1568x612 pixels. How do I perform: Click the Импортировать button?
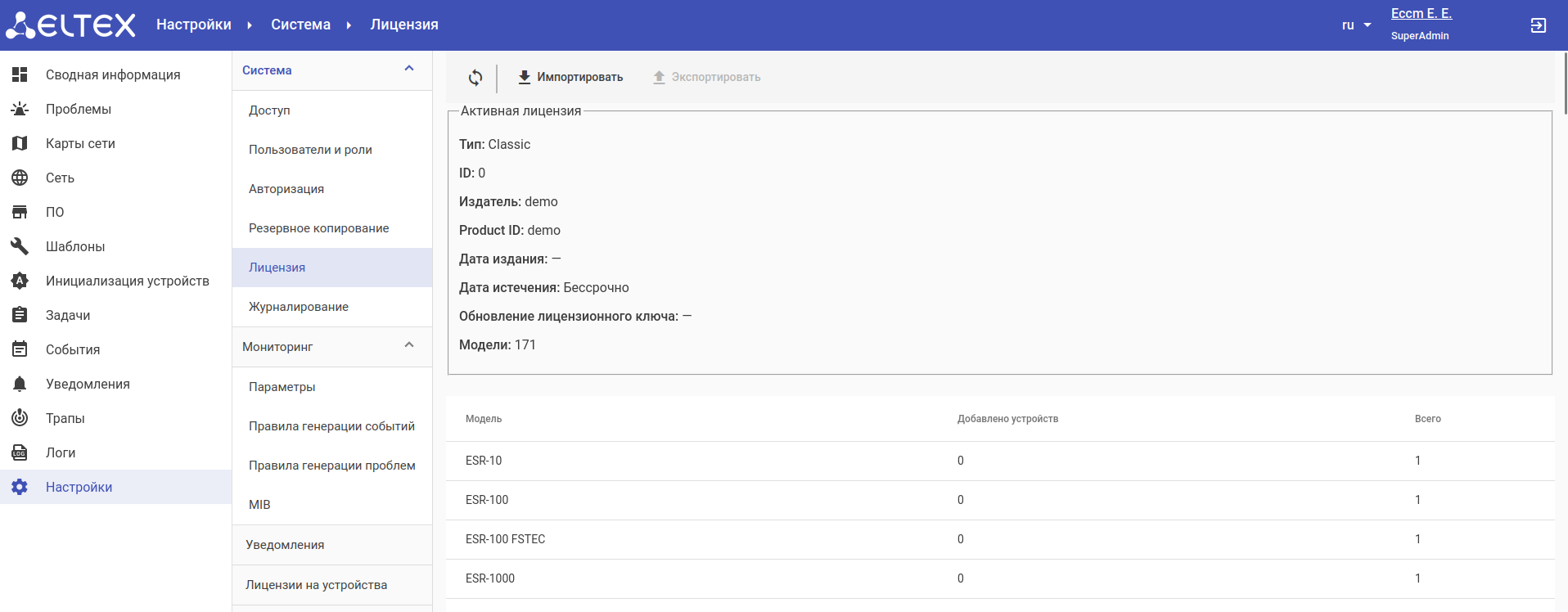tap(570, 78)
